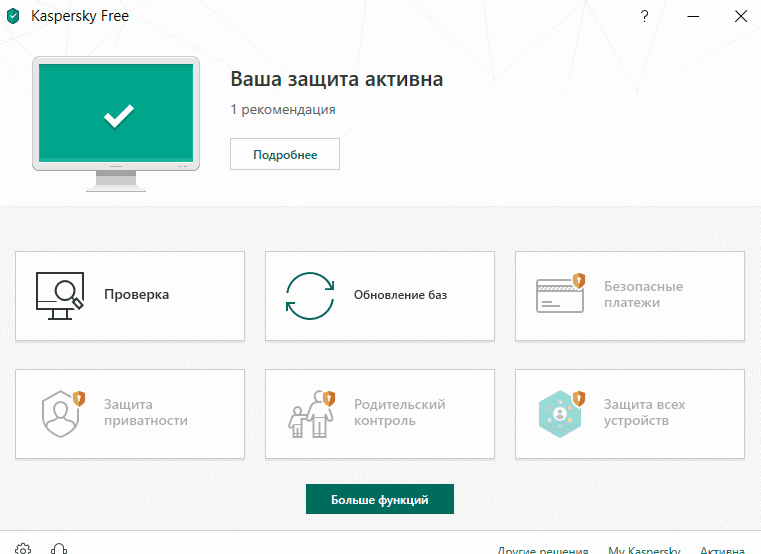Click the 1 рекомендация text
761x554 pixels.
coord(282,110)
